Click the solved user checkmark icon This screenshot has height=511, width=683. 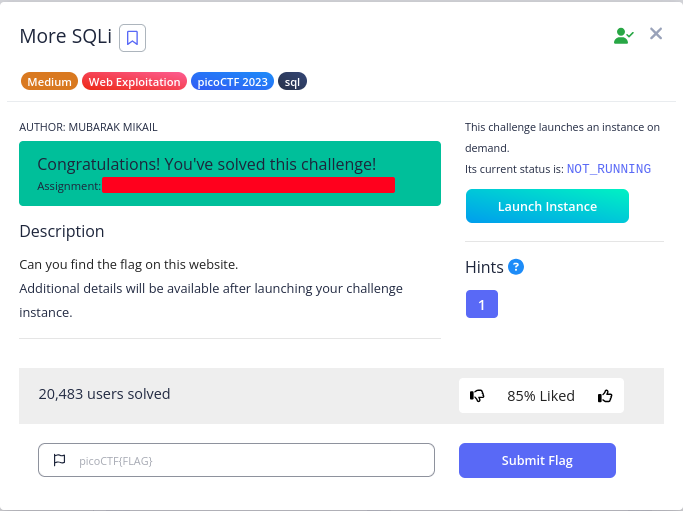(624, 35)
